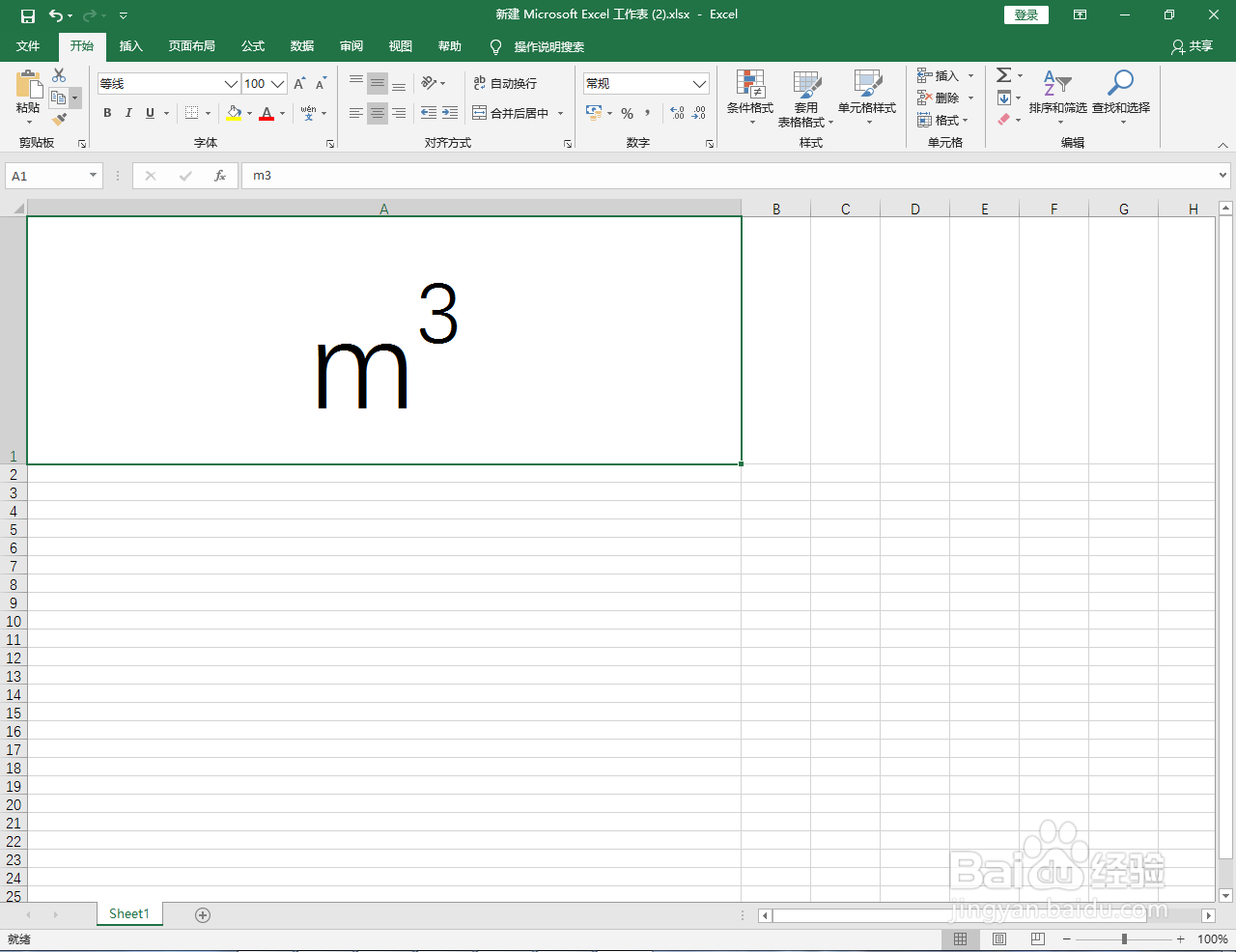Screen dimensions: 1236x952
Task: Switch to the 数据 tab
Action: pos(302,46)
